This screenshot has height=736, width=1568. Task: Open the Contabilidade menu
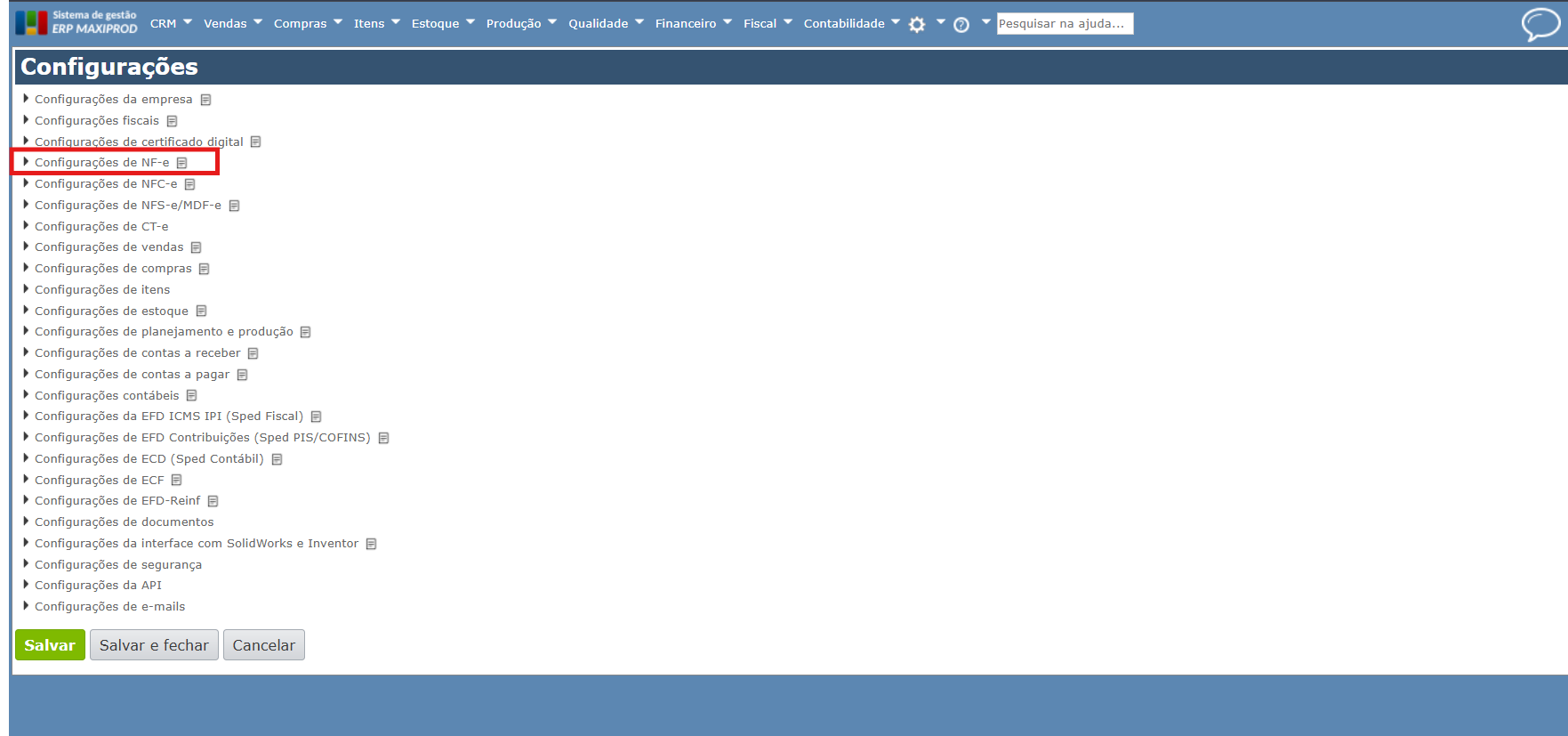[x=851, y=24]
